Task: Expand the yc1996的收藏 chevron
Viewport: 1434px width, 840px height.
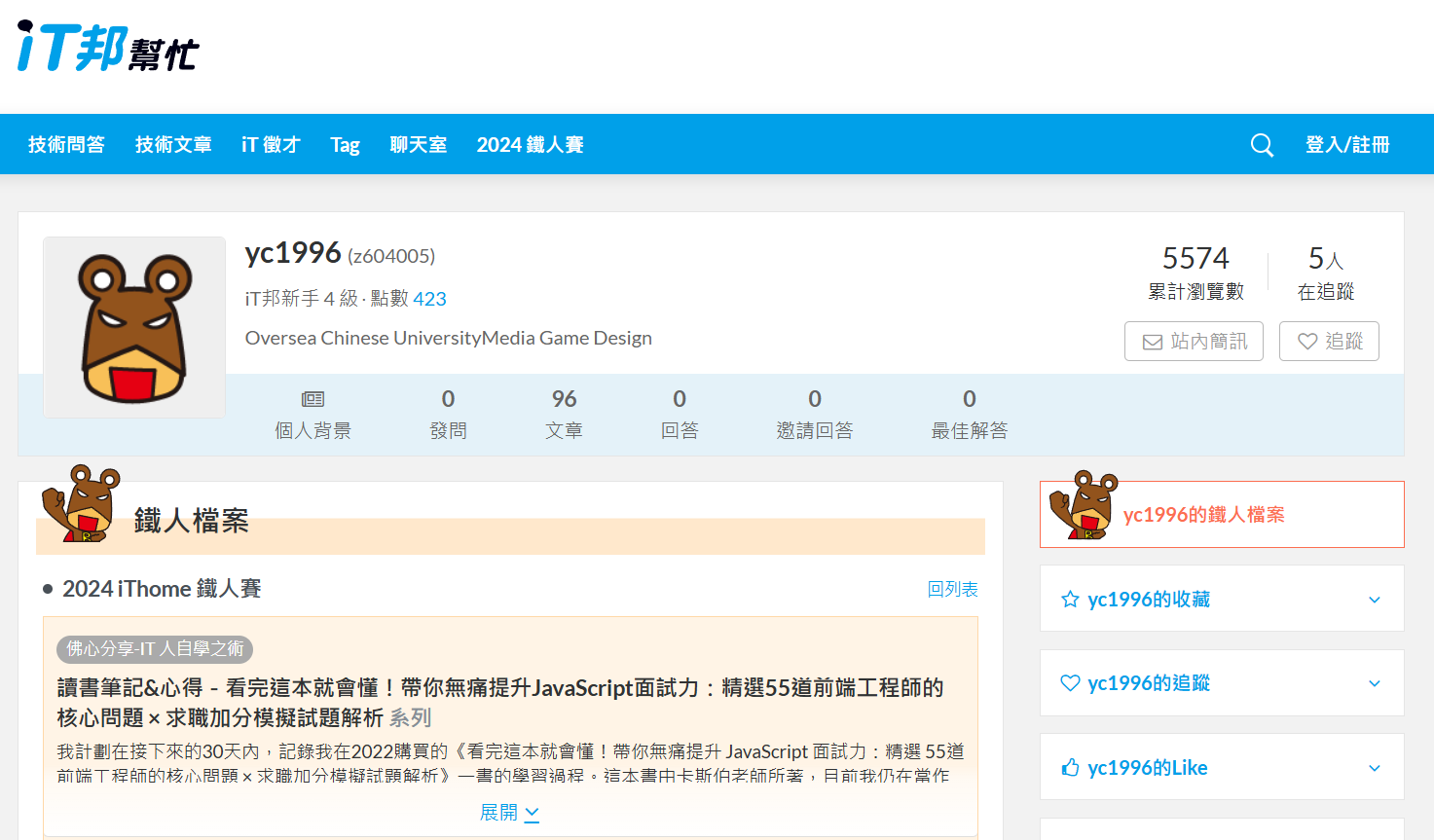Action: click(x=1375, y=600)
